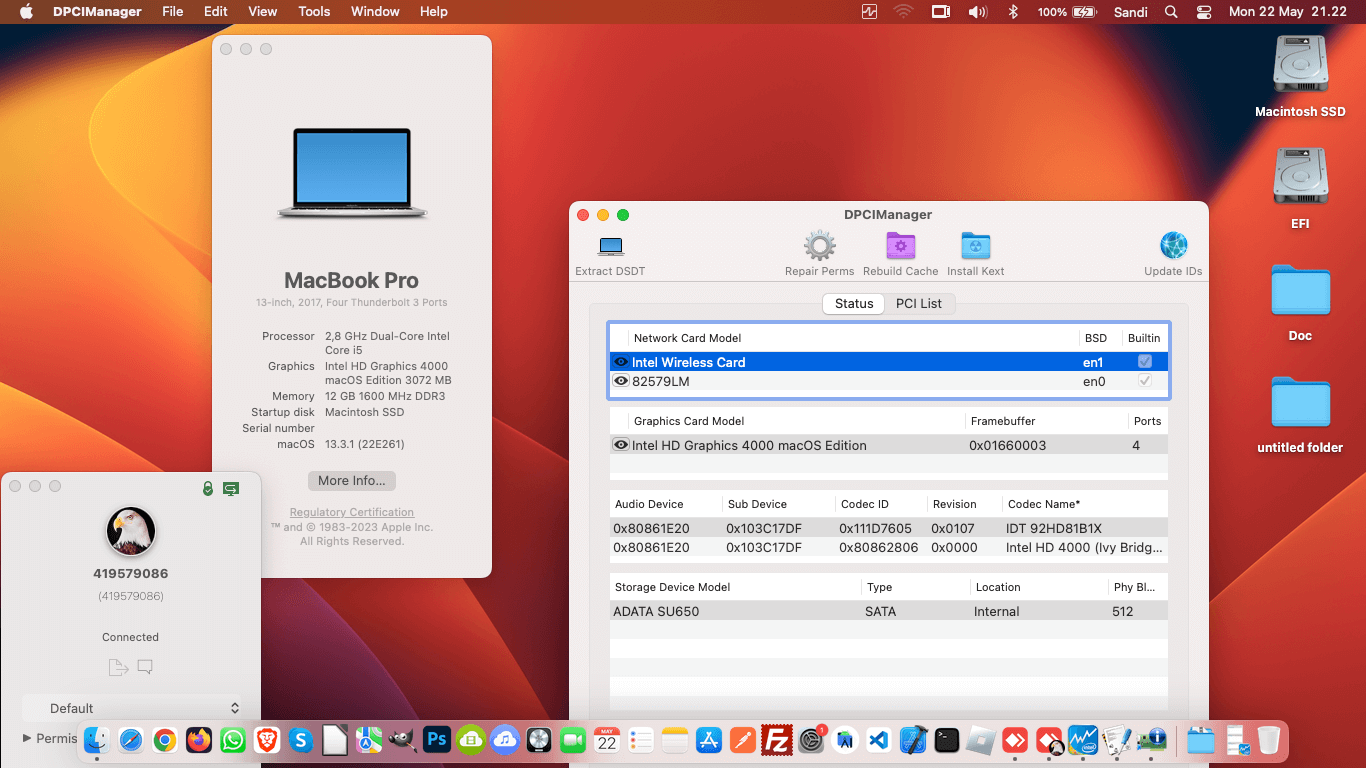The height and width of the screenshot is (768, 1366).
Task: Open Spotlight search in the menu bar
Action: click(x=1171, y=12)
